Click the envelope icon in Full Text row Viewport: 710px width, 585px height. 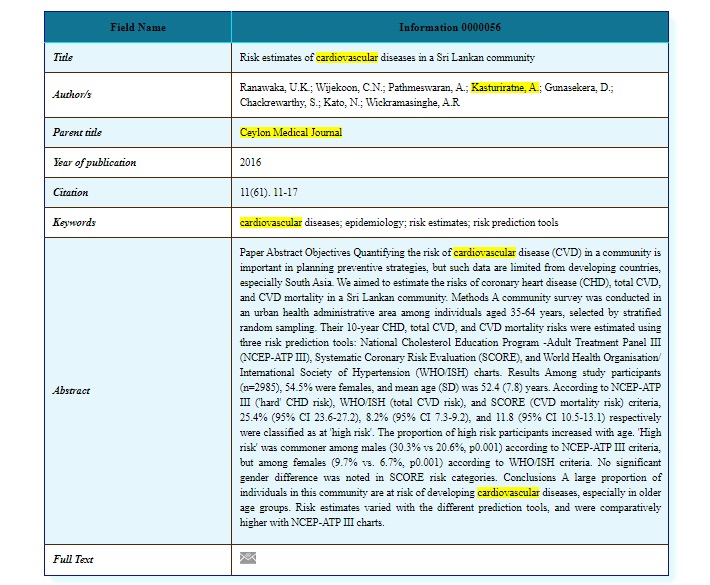pos(248,558)
